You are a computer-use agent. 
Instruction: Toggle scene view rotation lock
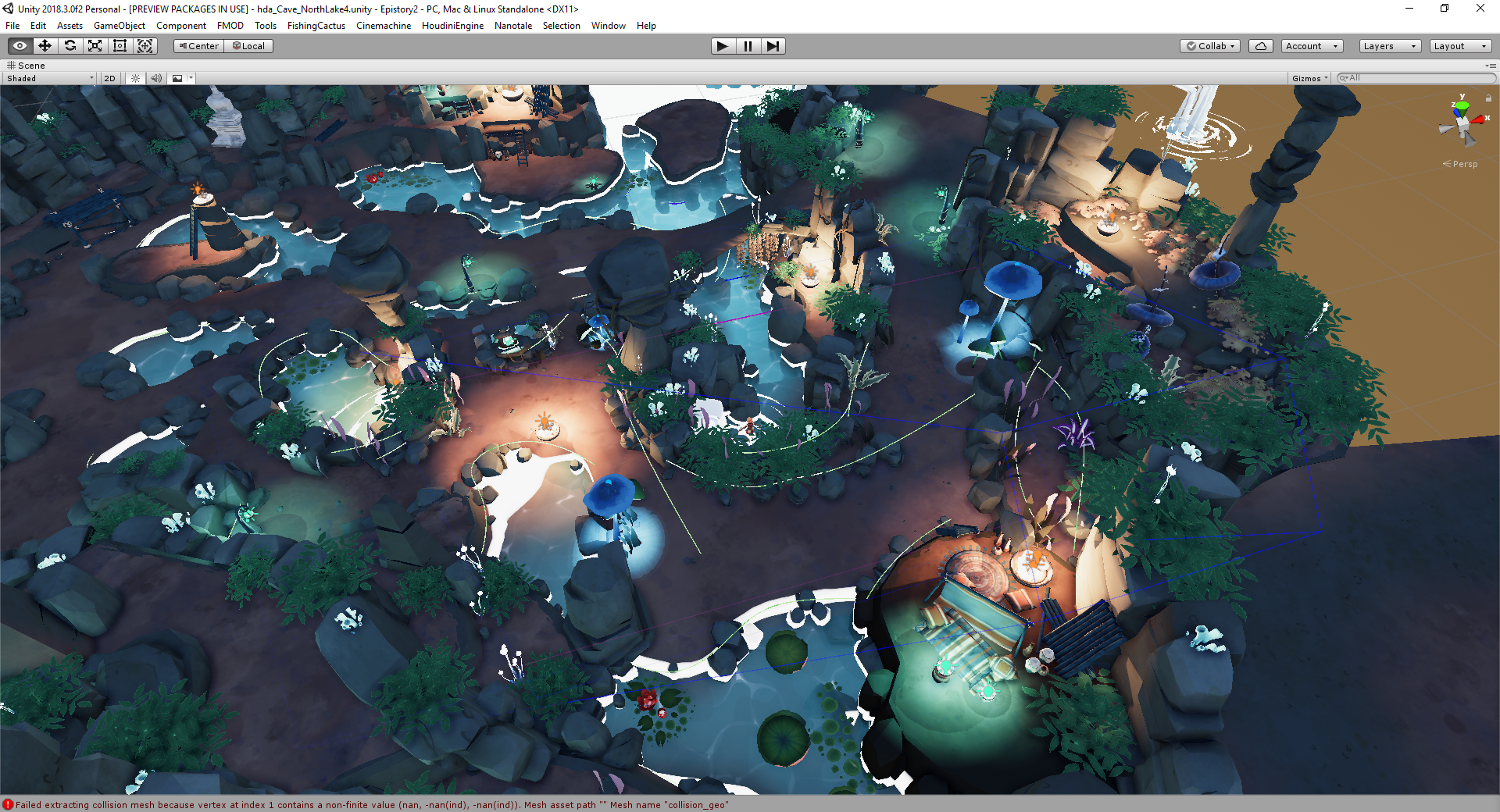point(1488,98)
